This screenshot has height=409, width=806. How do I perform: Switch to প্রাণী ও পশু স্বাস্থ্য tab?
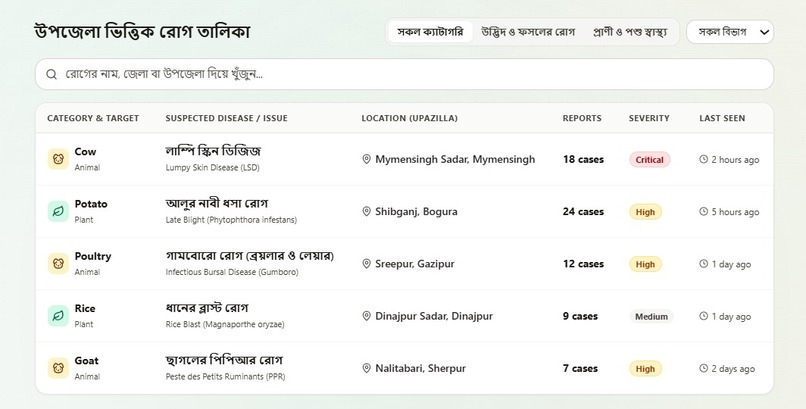[630, 32]
